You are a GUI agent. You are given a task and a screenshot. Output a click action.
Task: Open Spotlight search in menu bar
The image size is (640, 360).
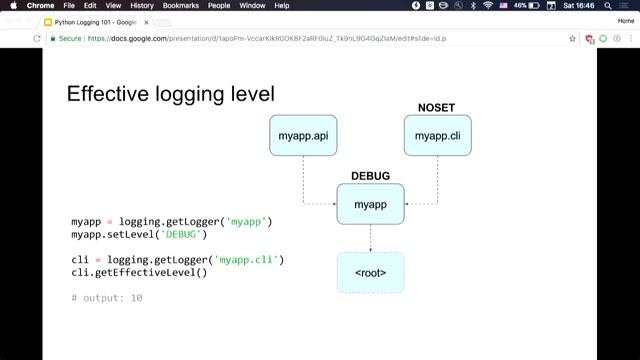pos(608,5)
